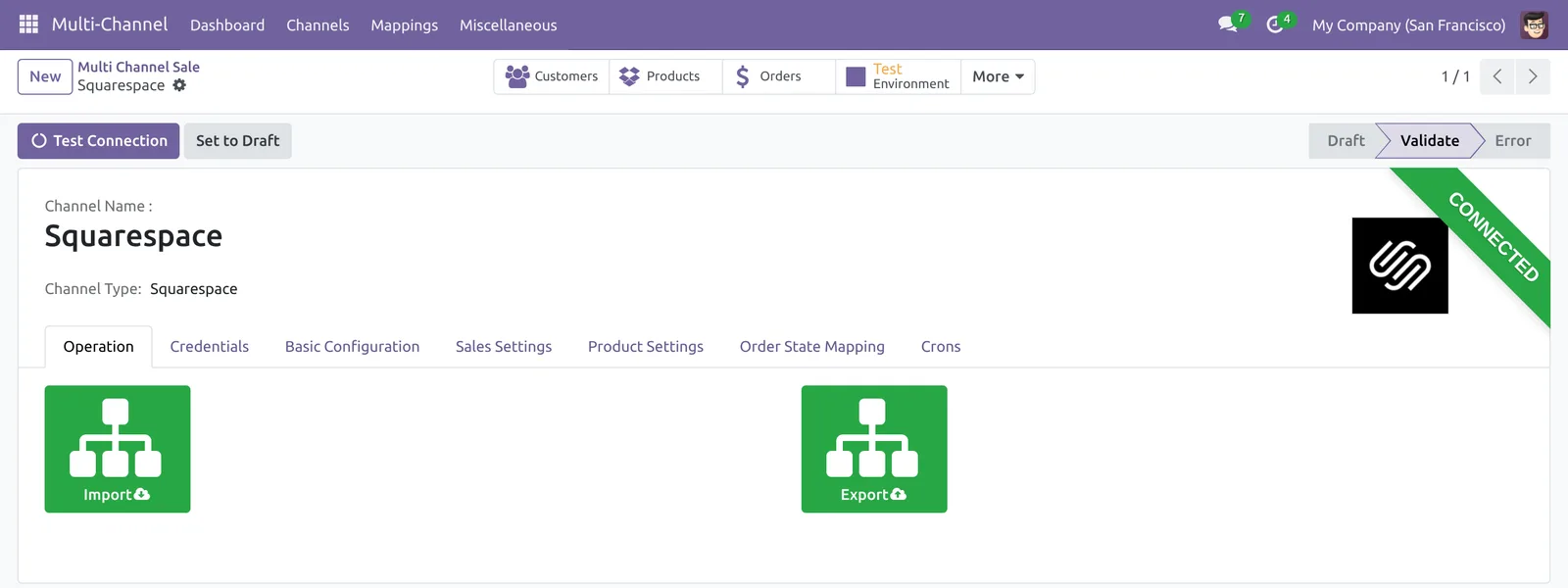Click the gear icon next to Squarespace breadcrumb
1568x588 pixels.
179,85
